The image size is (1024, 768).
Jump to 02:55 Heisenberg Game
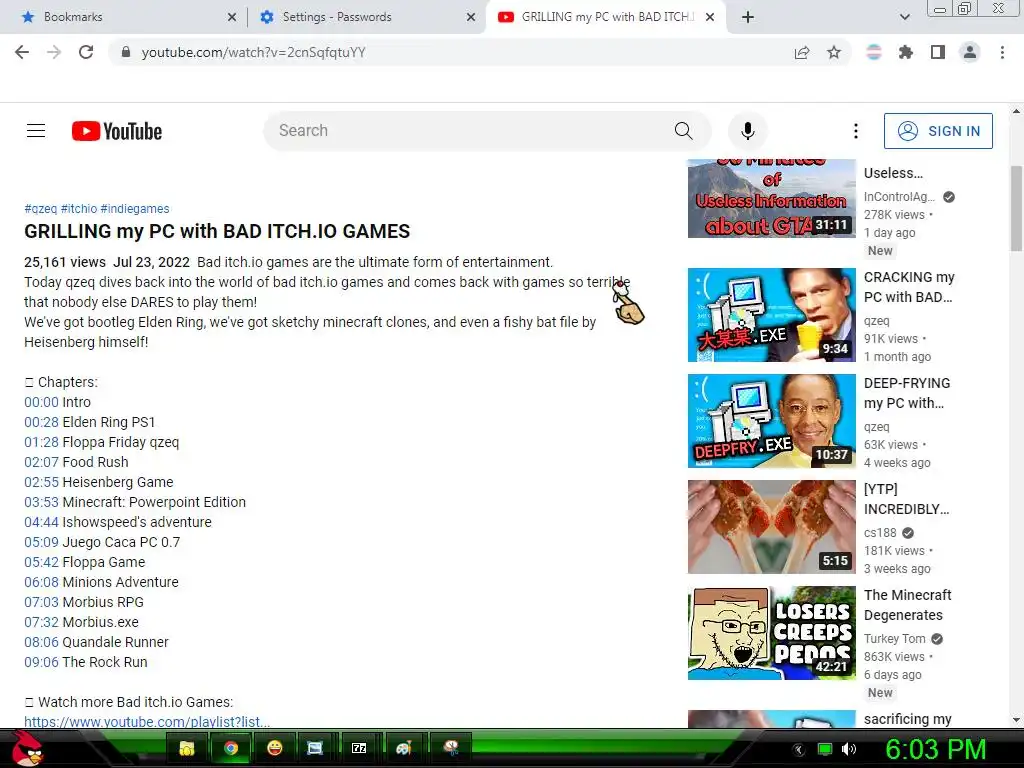tap(41, 482)
